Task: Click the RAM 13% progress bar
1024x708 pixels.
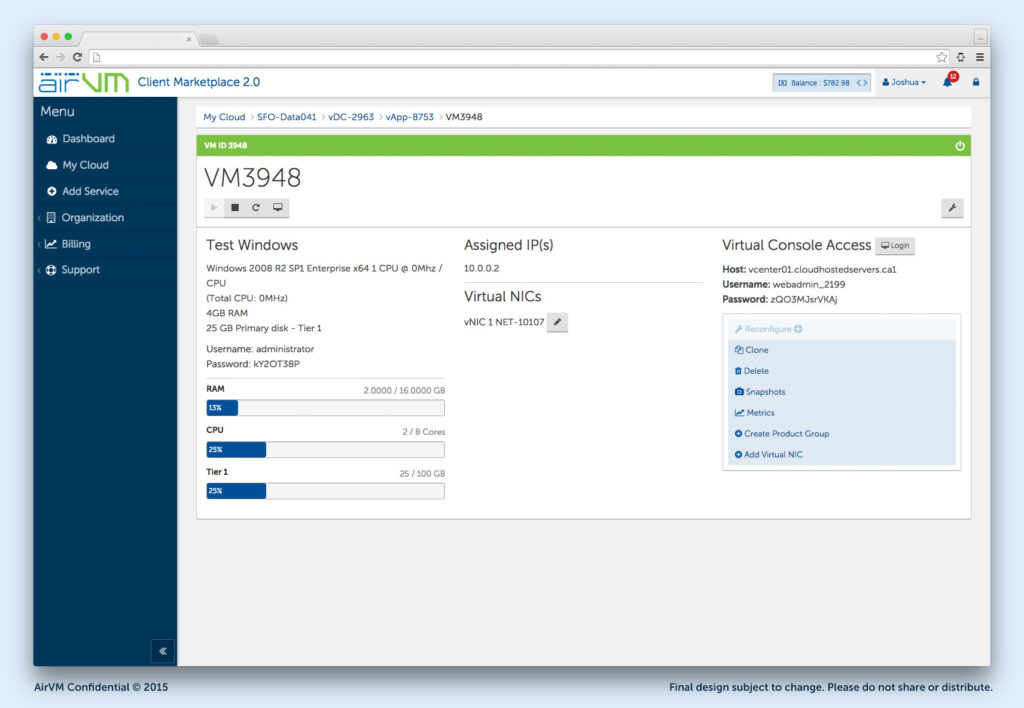Action: [325, 408]
